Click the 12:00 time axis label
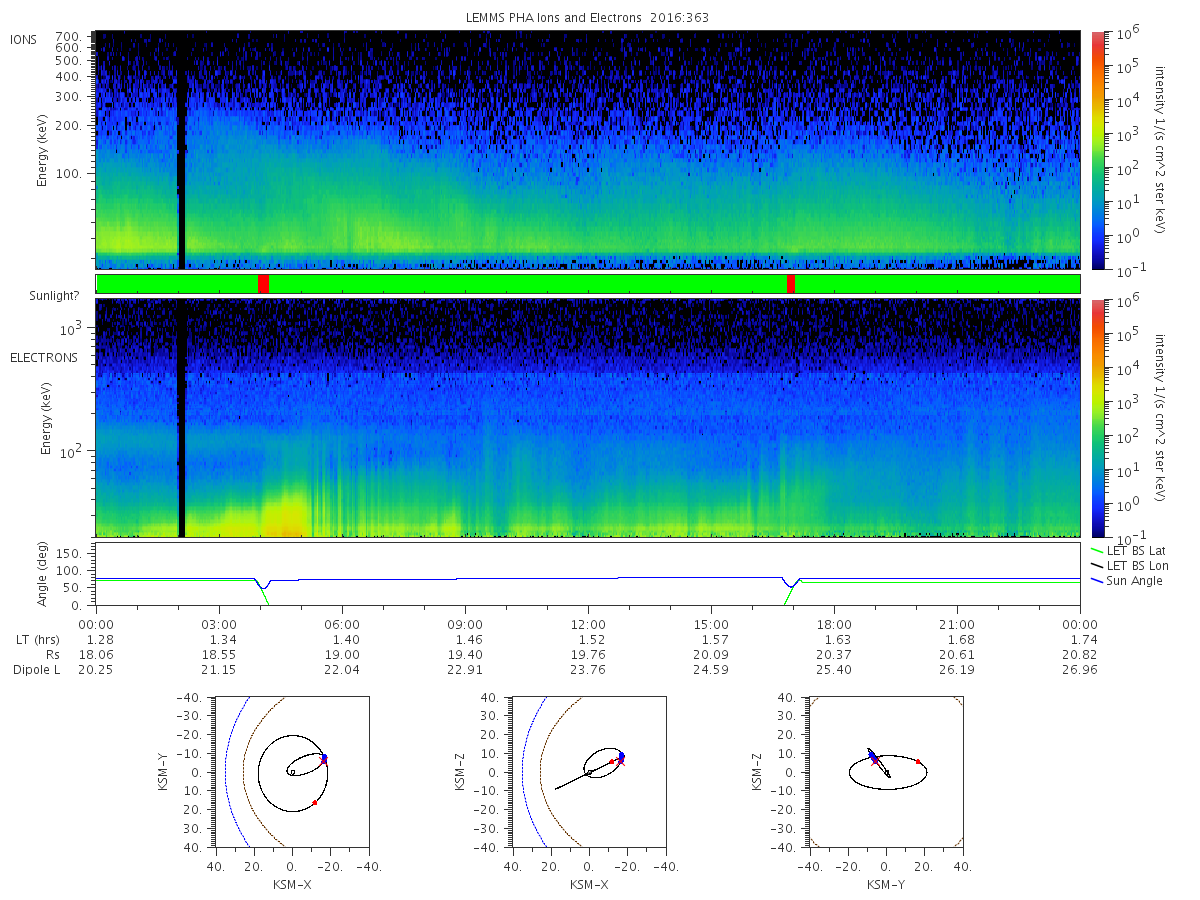This screenshot has height=900, width=1200. pyautogui.click(x=588, y=625)
